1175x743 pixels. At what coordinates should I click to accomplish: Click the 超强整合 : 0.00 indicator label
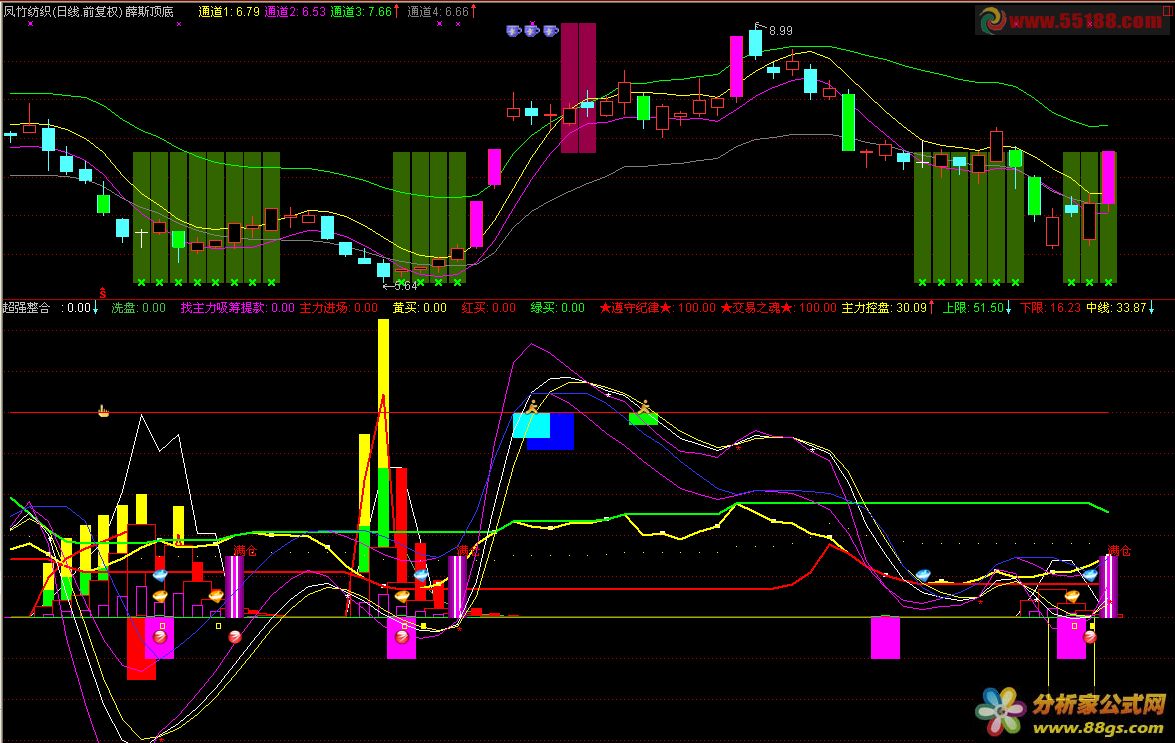[47, 308]
